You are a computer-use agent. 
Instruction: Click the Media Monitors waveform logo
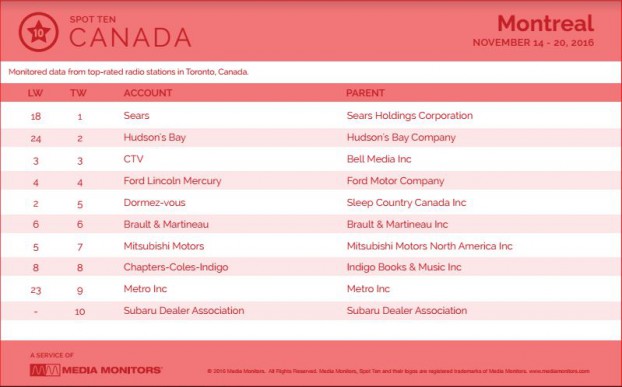[45, 370]
